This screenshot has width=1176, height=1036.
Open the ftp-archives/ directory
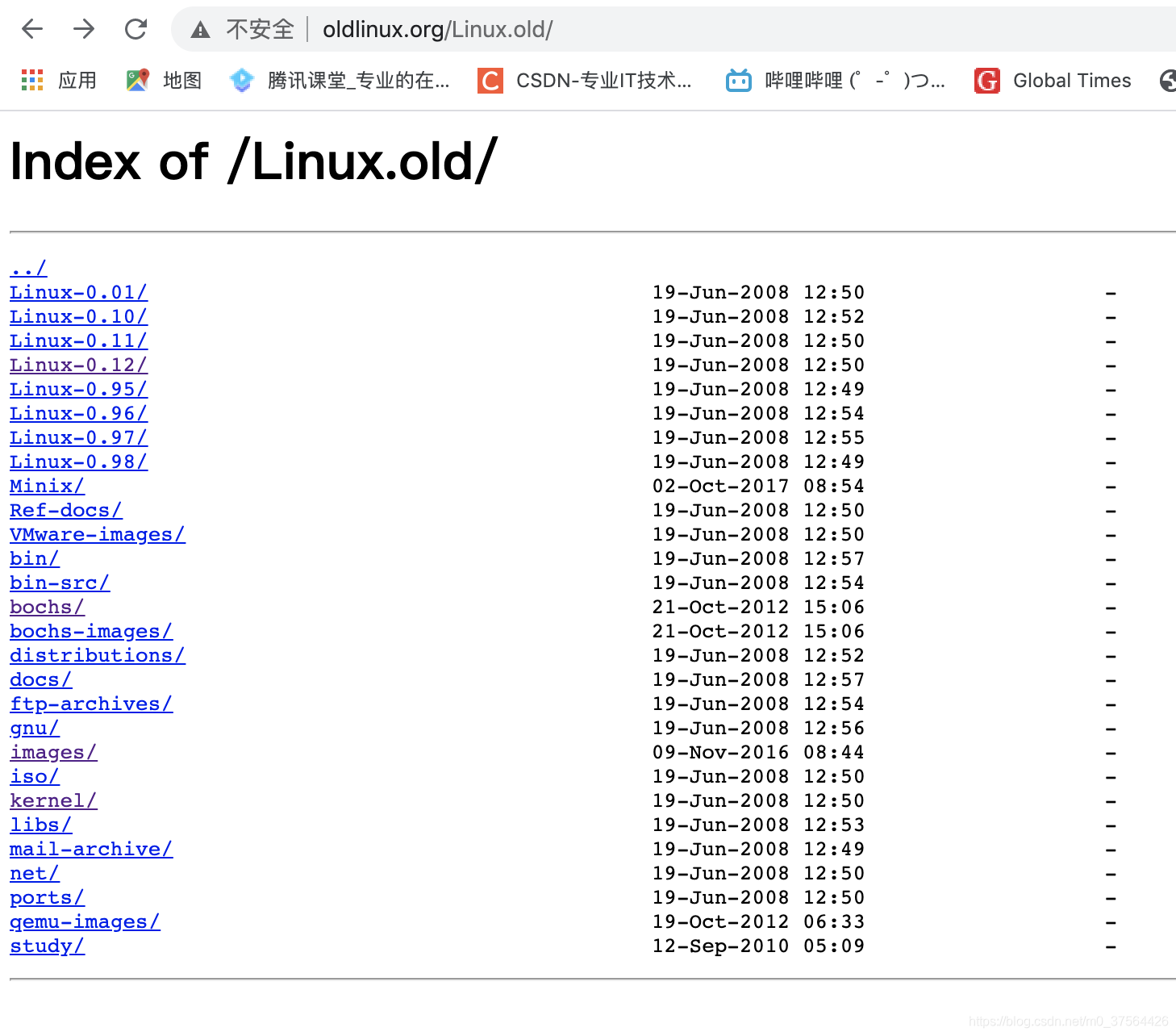click(x=90, y=704)
